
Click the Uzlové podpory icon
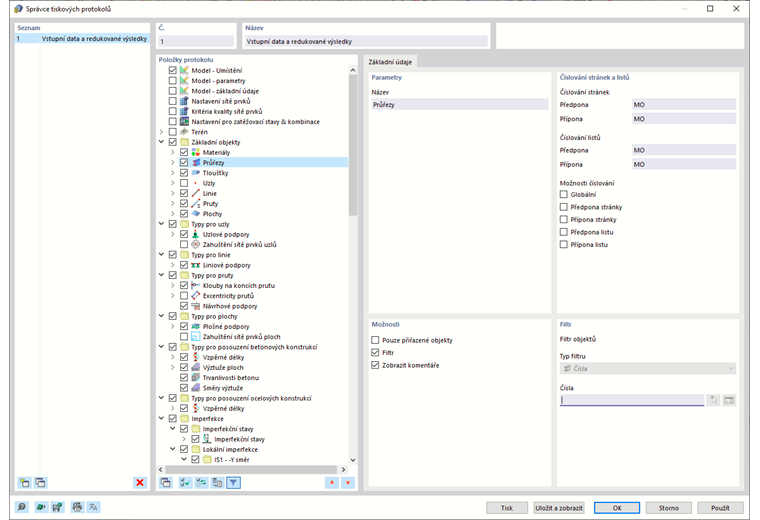coord(195,234)
